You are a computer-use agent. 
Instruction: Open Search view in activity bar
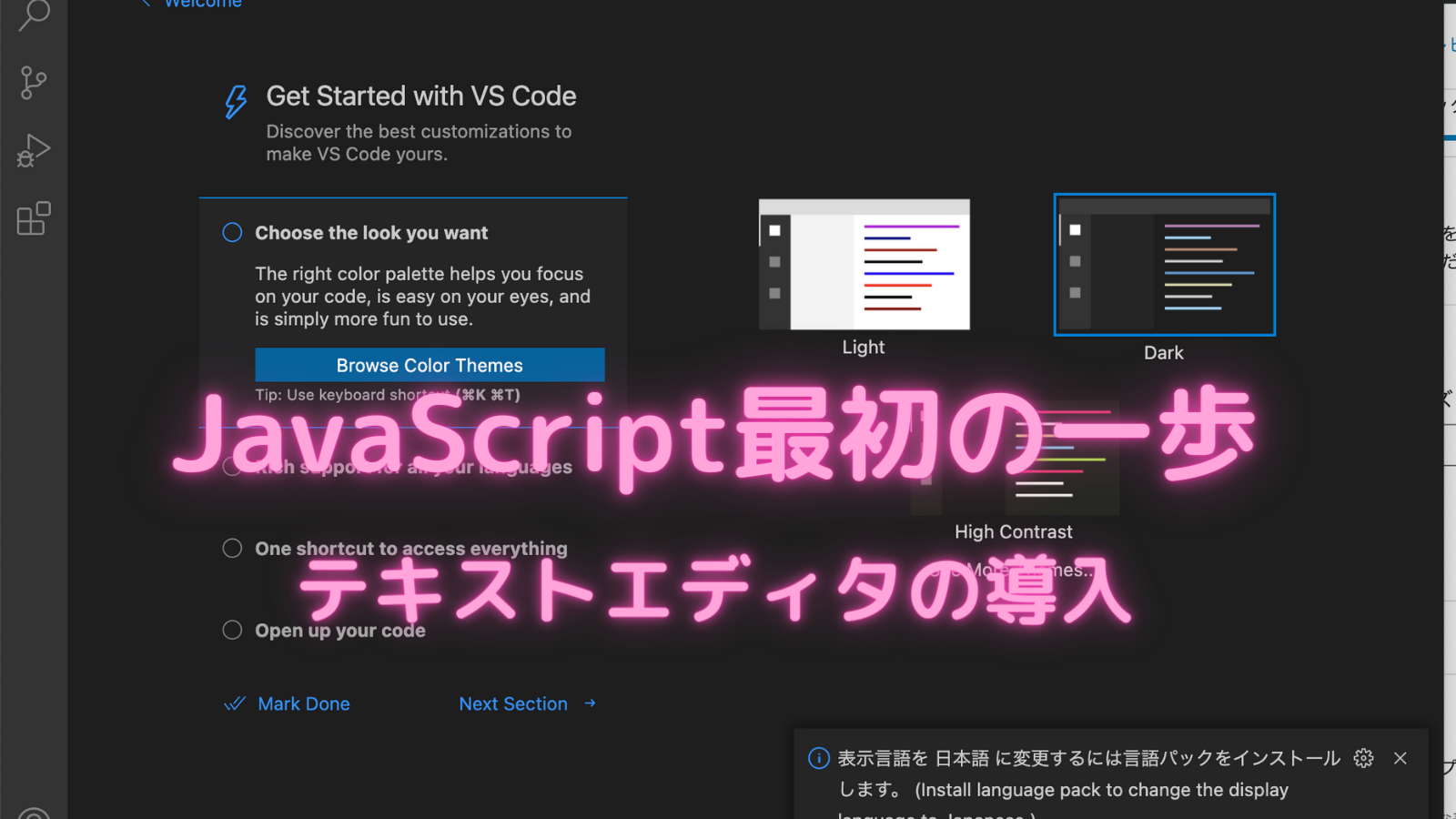click(x=34, y=14)
